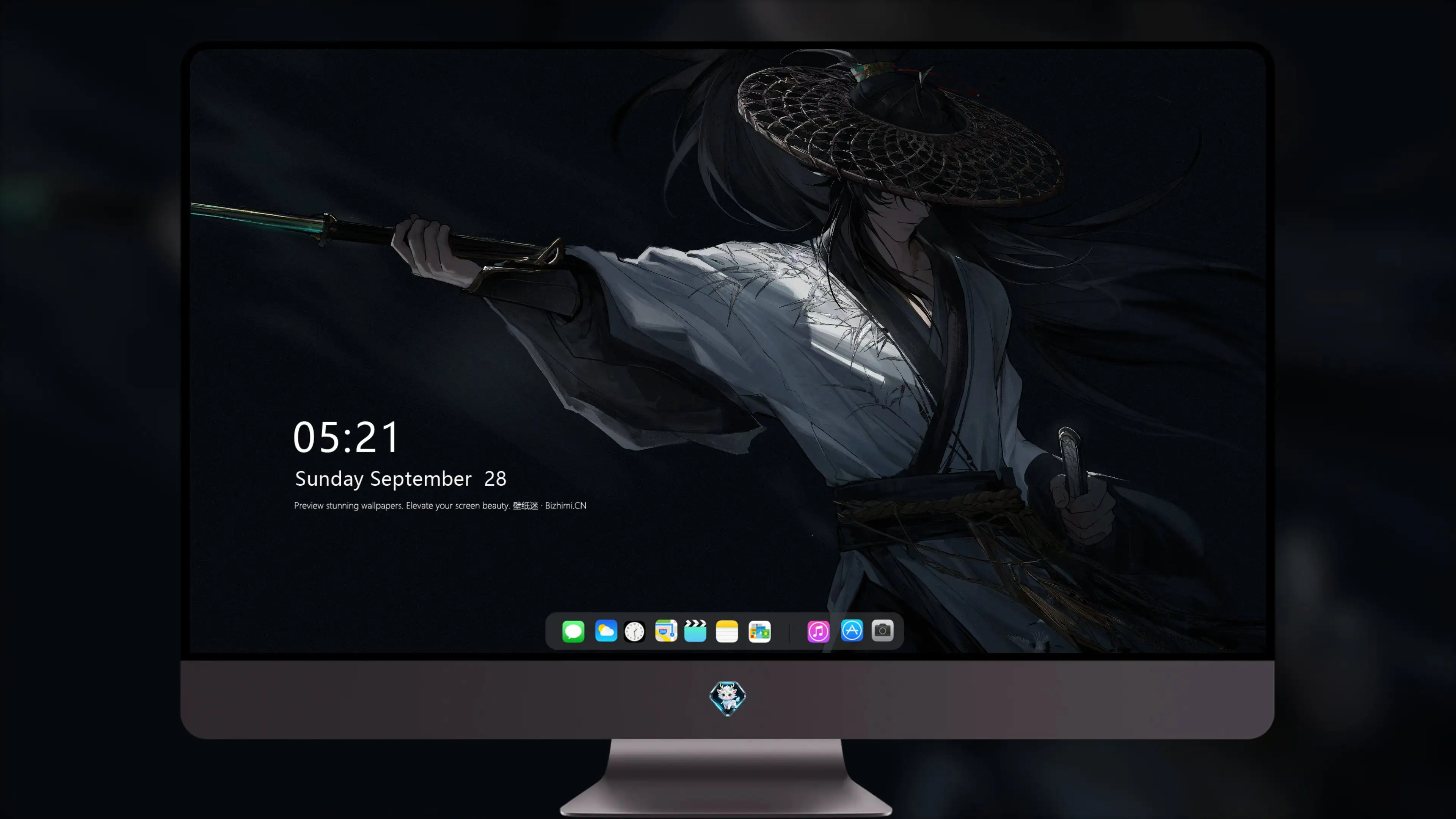This screenshot has width=1456, height=819.
Task: Select the "Sunday September 28" date text
Action: coord(401,479)
